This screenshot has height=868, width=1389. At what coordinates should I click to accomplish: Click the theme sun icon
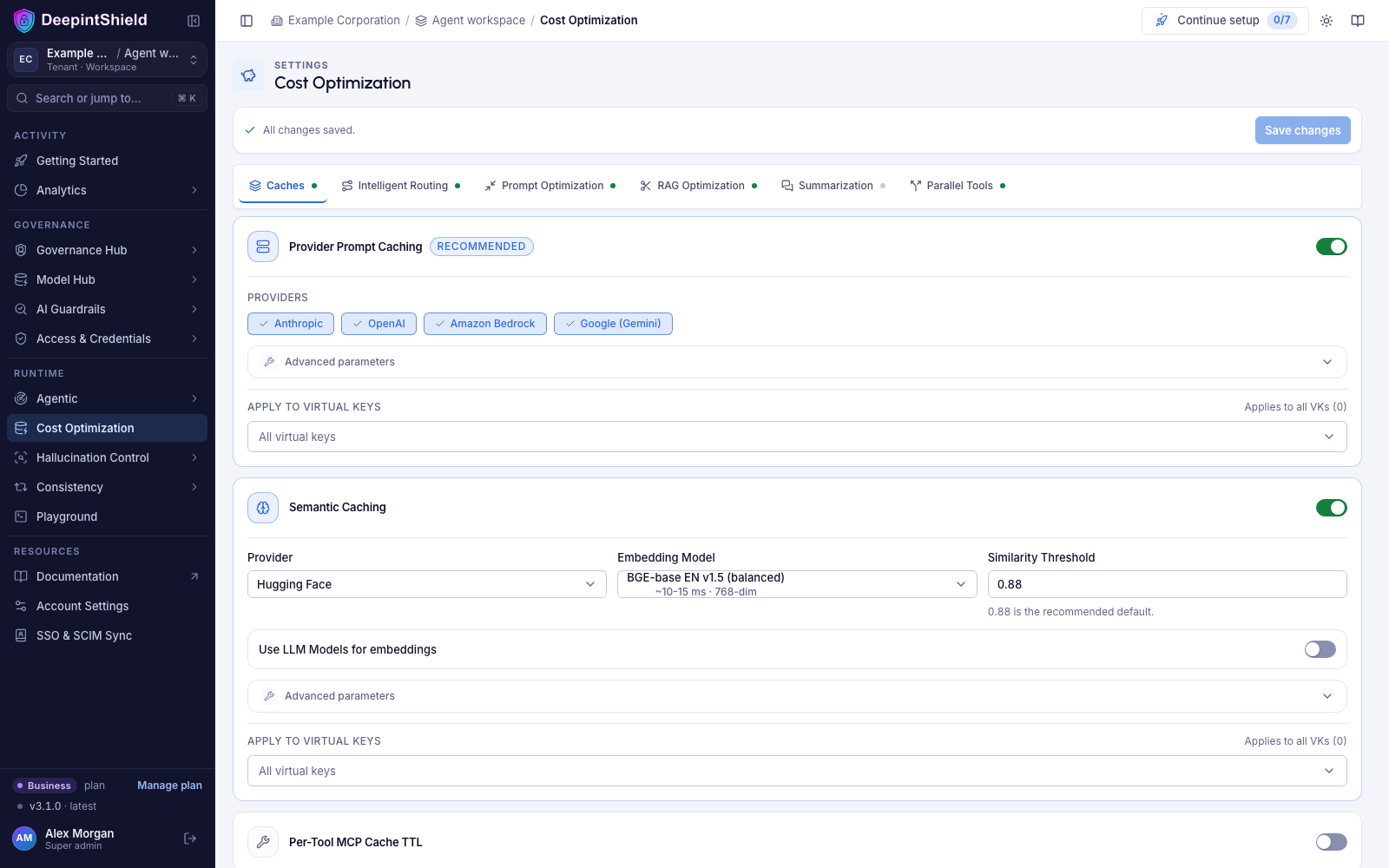coord(1326,21)
